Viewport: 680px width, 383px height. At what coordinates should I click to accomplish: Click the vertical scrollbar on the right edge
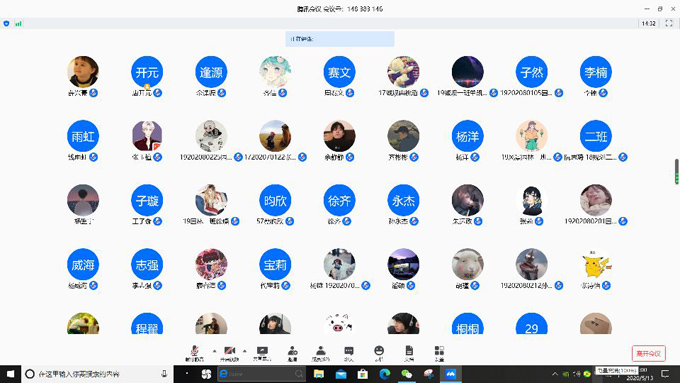[677, 172]
